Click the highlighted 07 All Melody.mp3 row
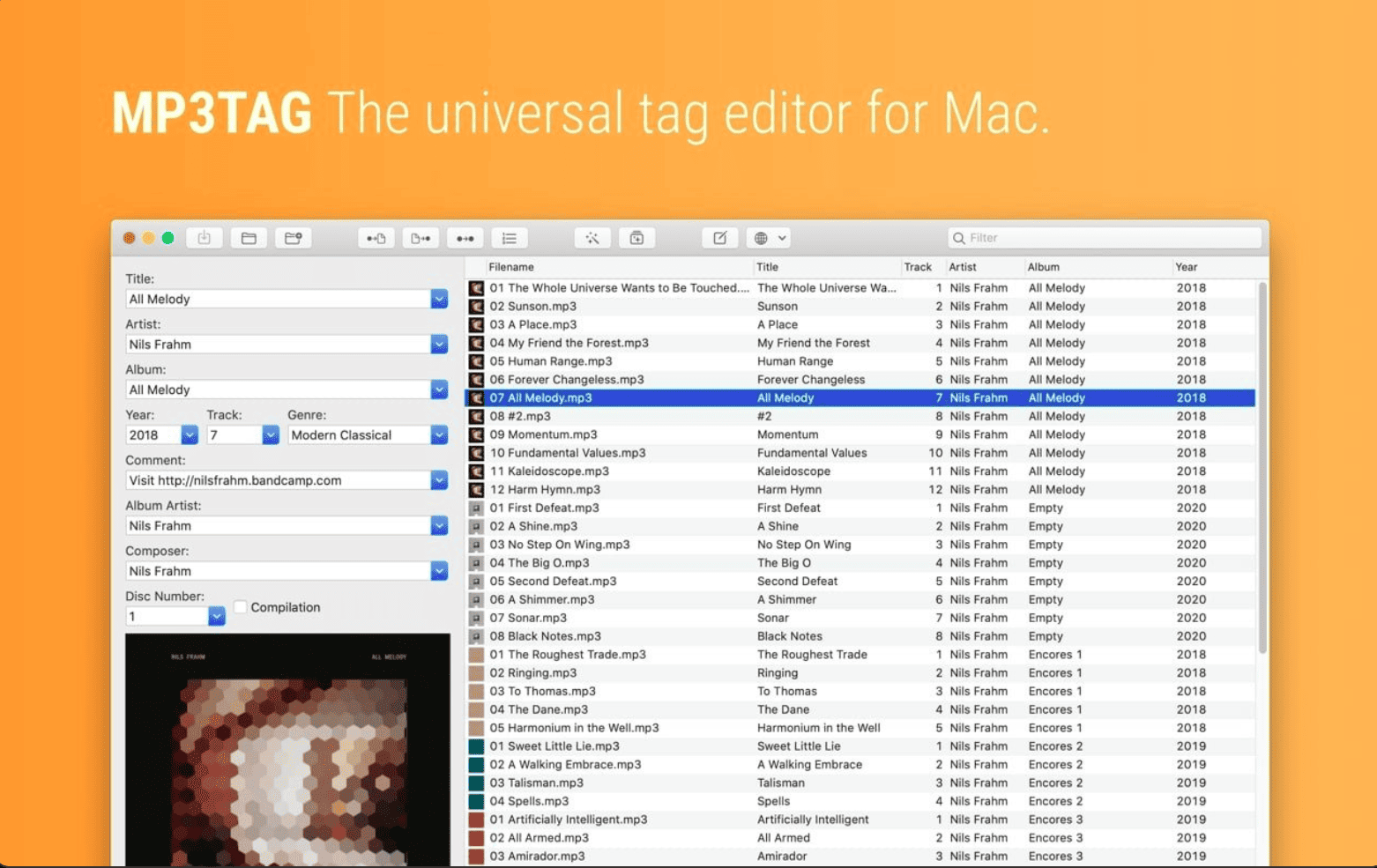This screenshot has width=1377, height=868. click(x=860, y=398)
